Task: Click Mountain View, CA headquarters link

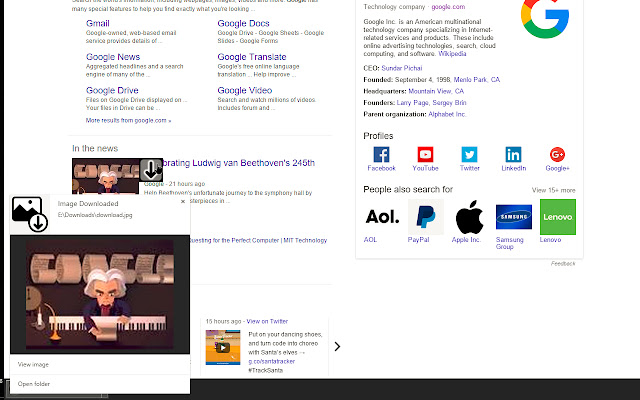Action: tap(436, 91)
